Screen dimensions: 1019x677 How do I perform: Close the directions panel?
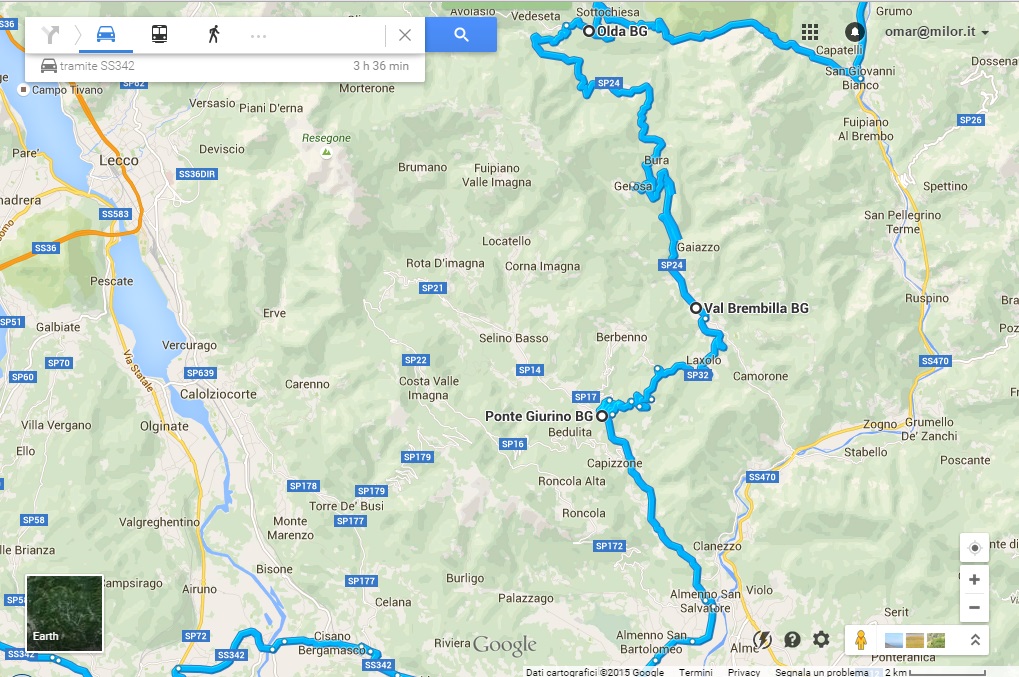tap(405, 35)
